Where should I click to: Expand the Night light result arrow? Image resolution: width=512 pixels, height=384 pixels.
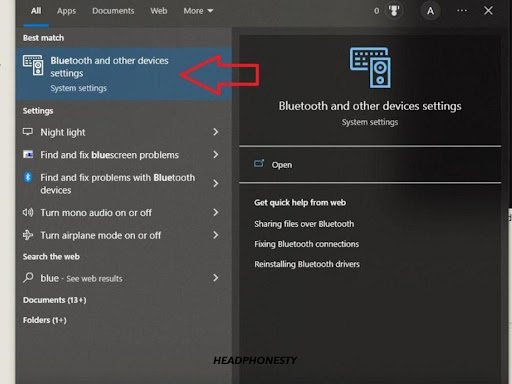216,132
